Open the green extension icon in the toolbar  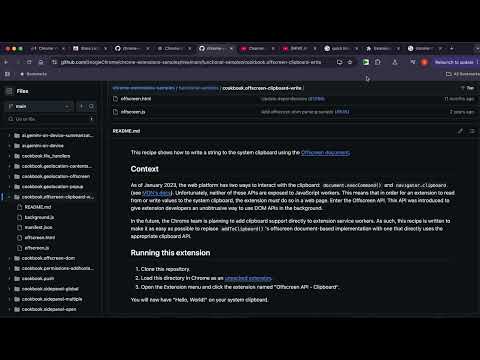pyautogui.click(x=366, y=62)
